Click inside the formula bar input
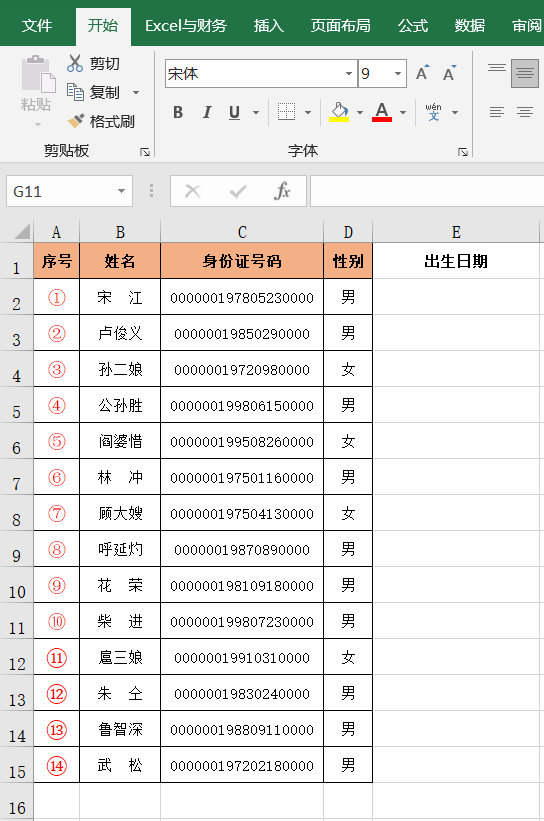544x821 pixels. coord(427,191)
